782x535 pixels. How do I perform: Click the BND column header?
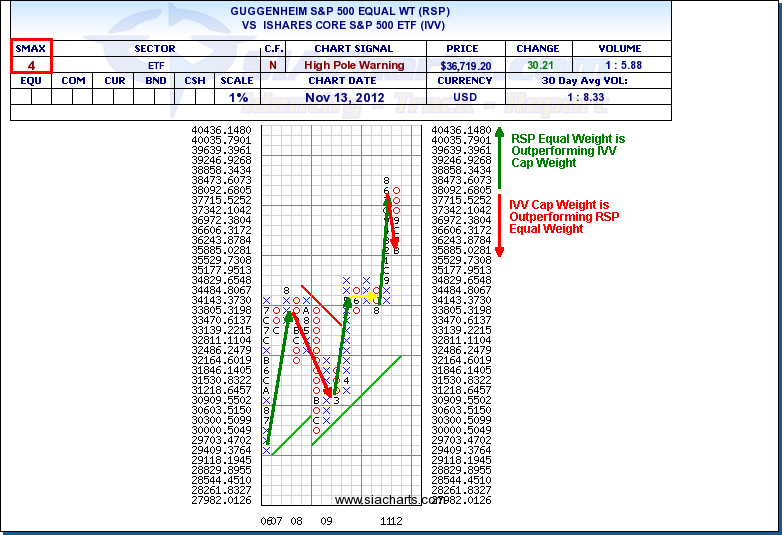click(x=155, y=81)
